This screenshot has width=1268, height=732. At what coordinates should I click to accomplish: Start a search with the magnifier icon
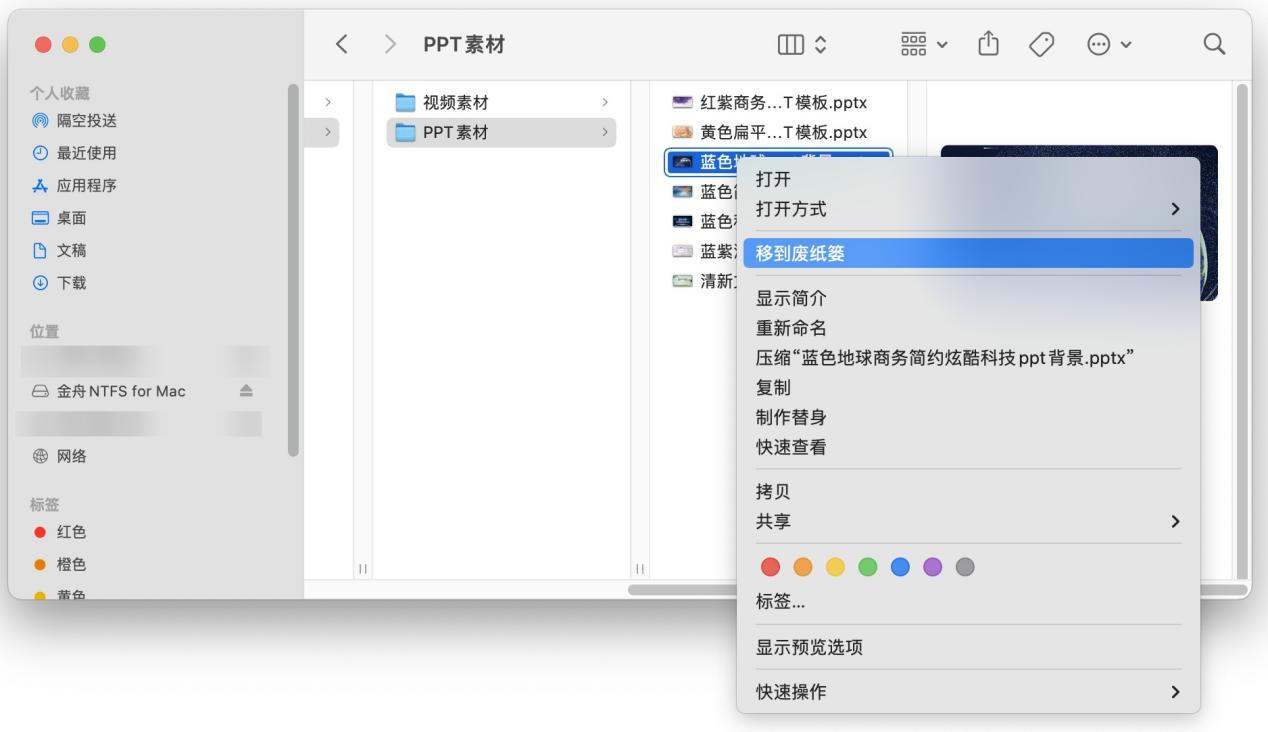(1213, 44)
